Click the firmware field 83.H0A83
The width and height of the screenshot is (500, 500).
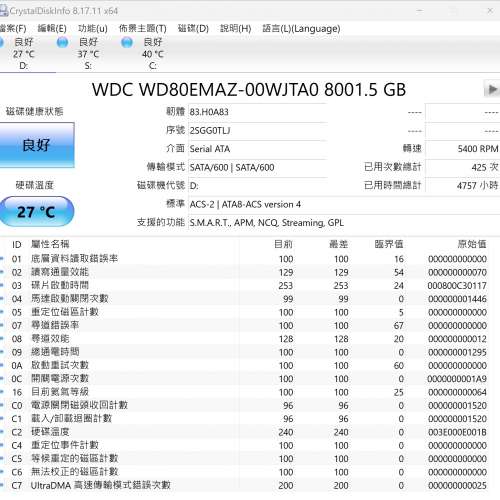point(257,112)
